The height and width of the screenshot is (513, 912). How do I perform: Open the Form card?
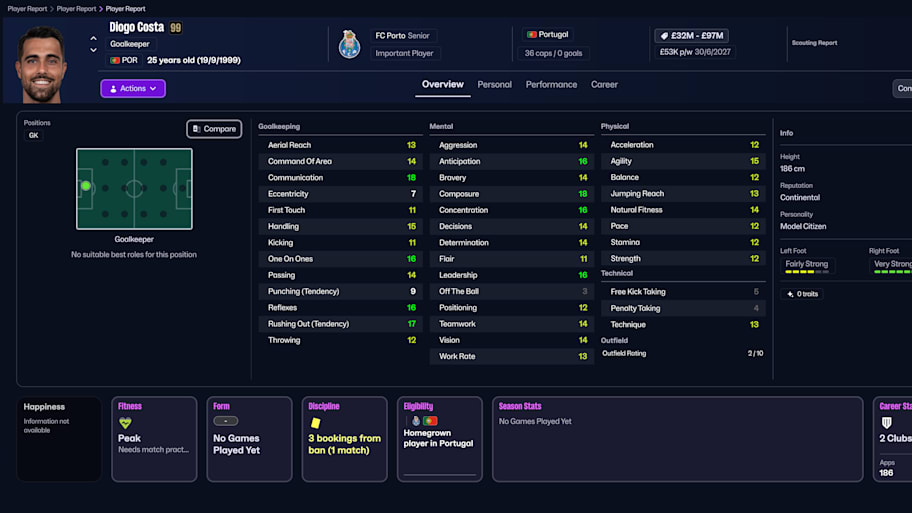pyautogui.click(x=250, y=439)
